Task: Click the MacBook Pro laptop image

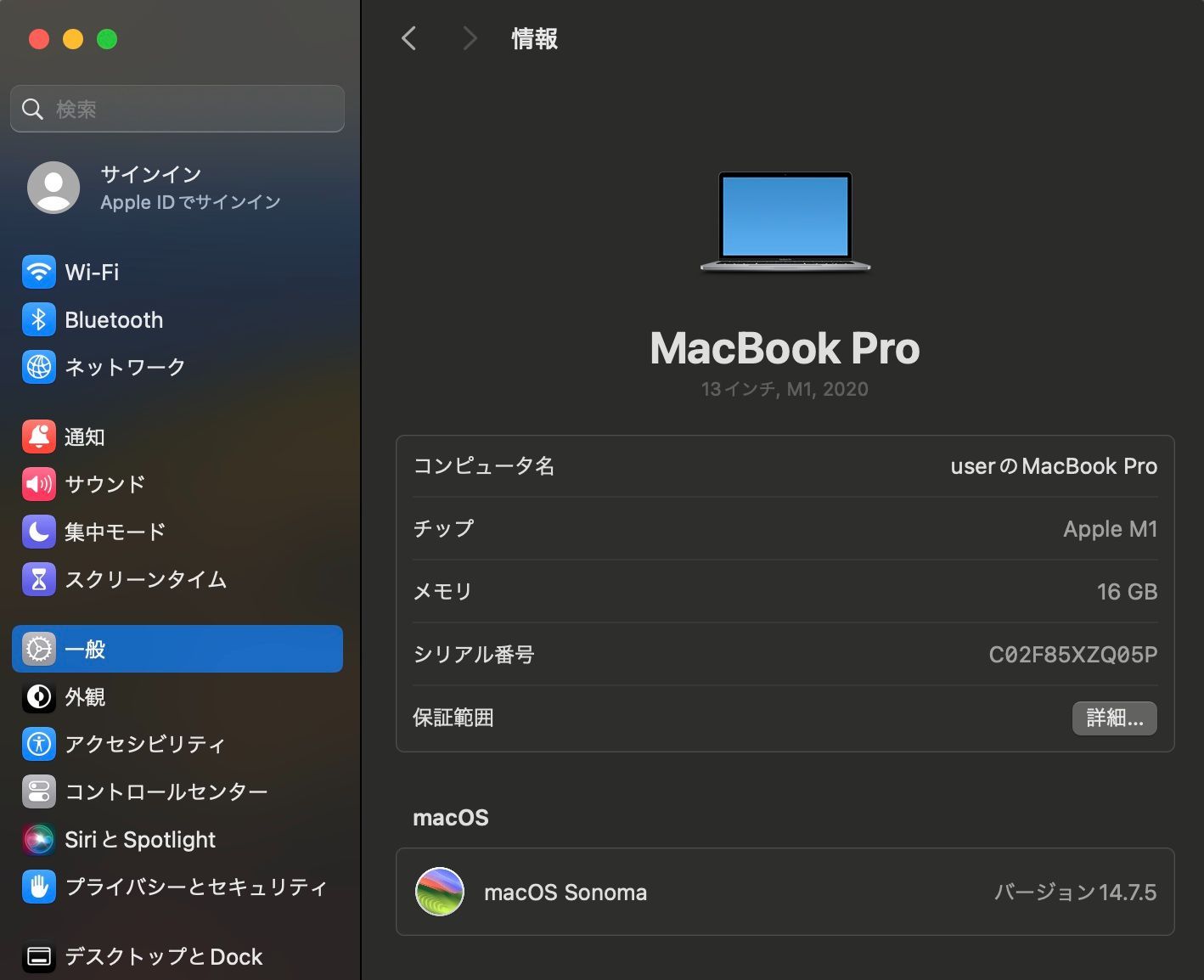Action: [785, 222]
